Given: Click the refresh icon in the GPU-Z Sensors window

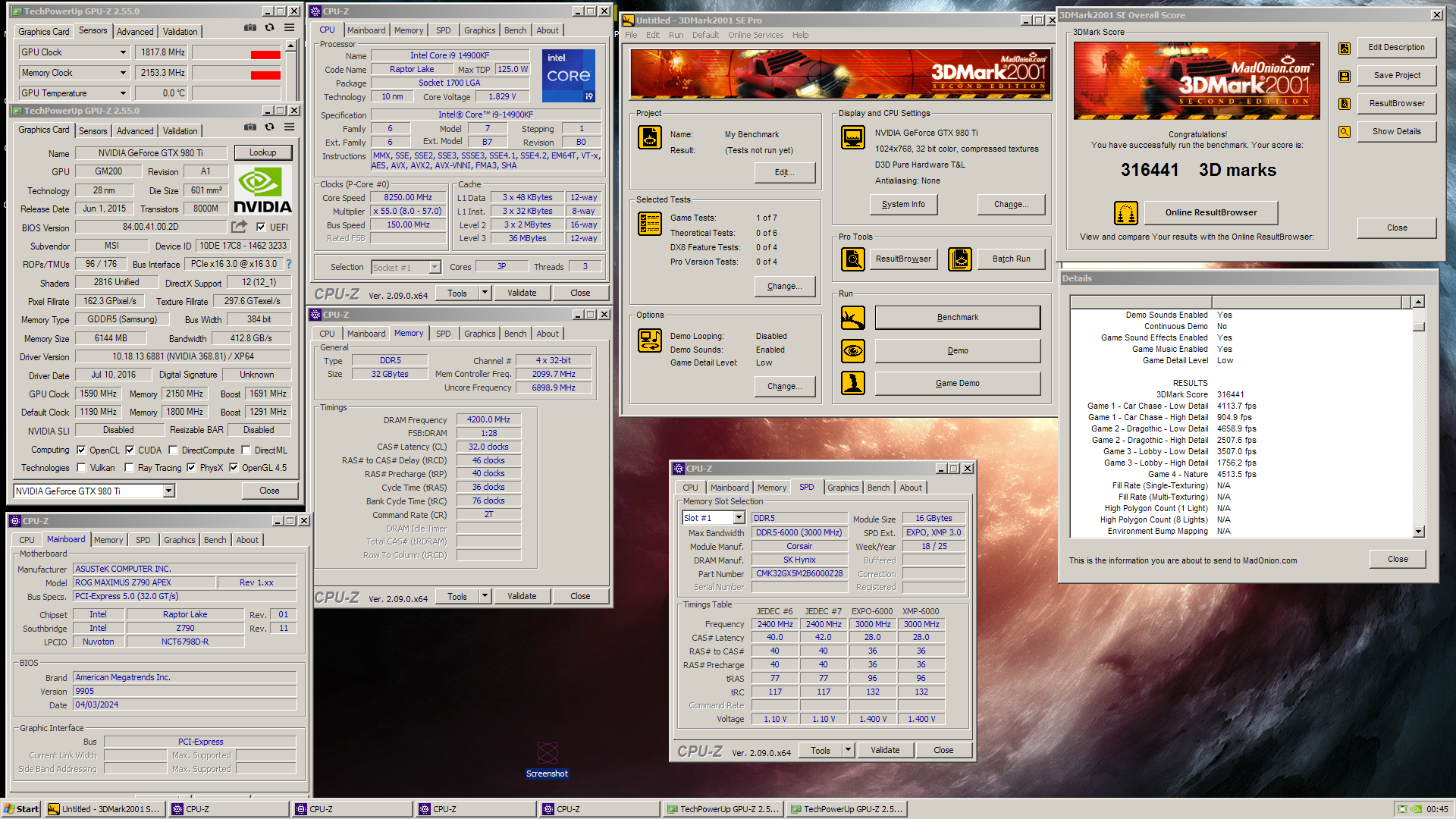Looking at the screenshot, I should pos(269,28).
